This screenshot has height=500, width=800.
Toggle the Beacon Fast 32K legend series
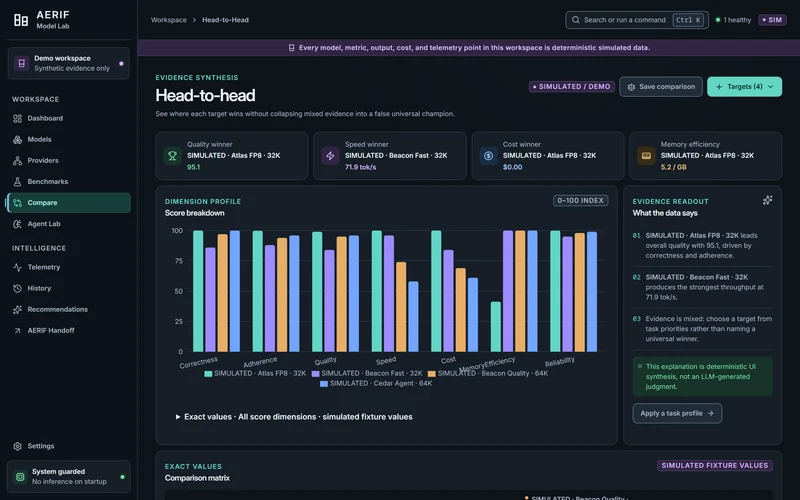367,373
